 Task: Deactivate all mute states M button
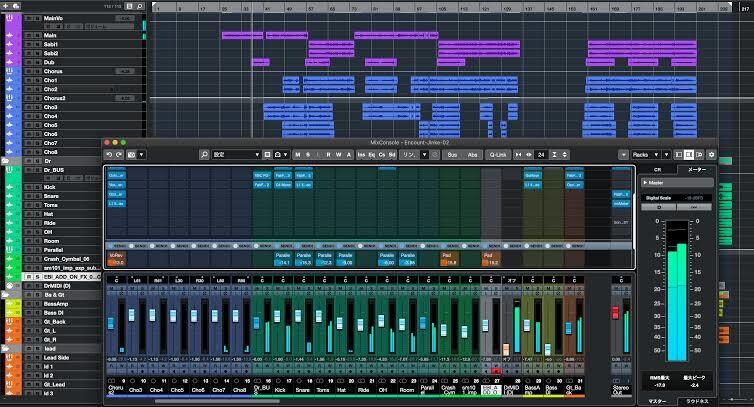coord(298,154)
